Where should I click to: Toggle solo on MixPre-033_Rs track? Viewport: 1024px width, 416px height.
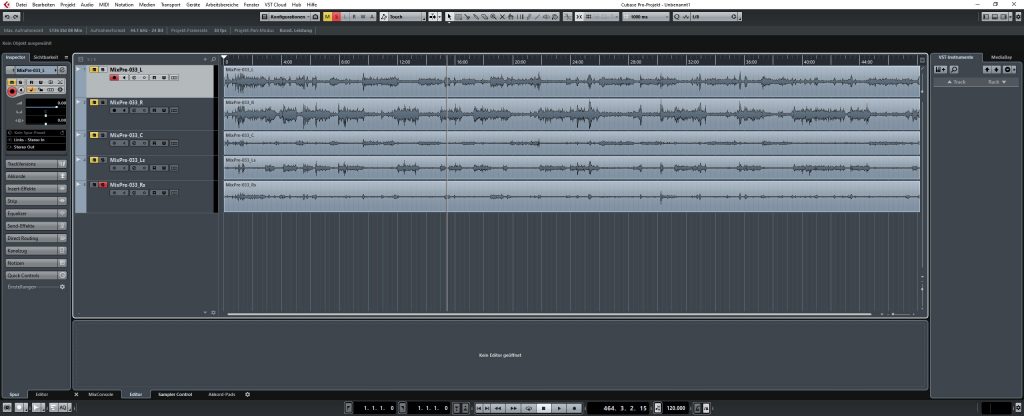click(x=102, y=185)
